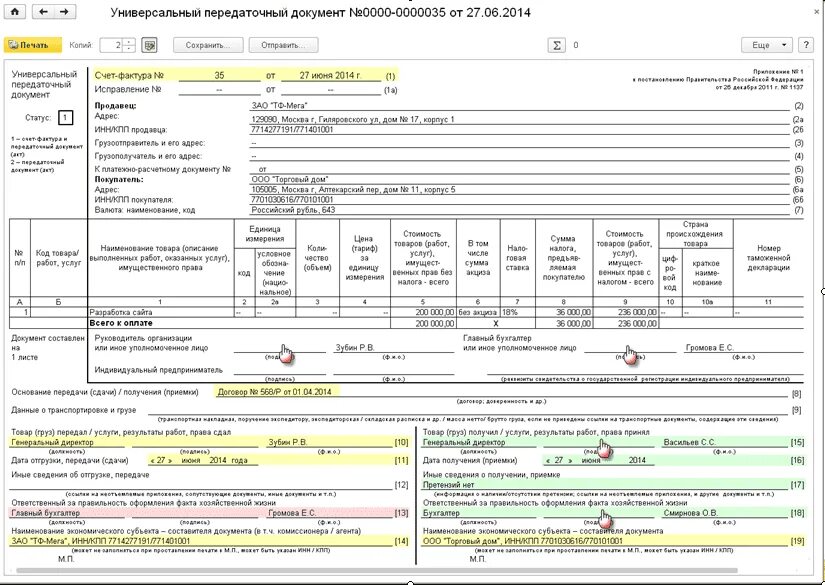
Task: Select seller ИНН/КПП 7714277191/771401001
Action: (x=292, y=129)
